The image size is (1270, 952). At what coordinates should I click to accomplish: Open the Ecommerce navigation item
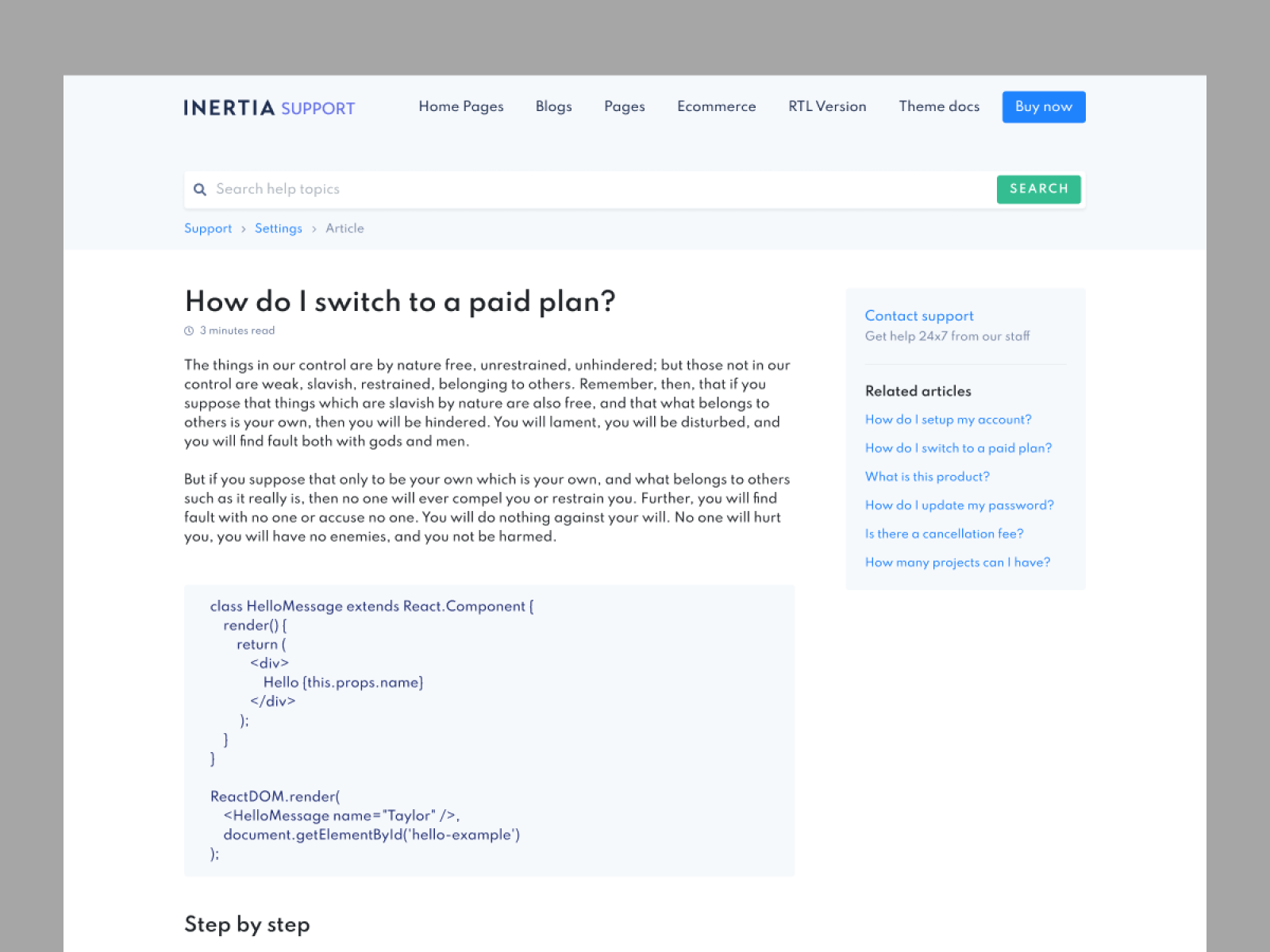click(716, 106)
